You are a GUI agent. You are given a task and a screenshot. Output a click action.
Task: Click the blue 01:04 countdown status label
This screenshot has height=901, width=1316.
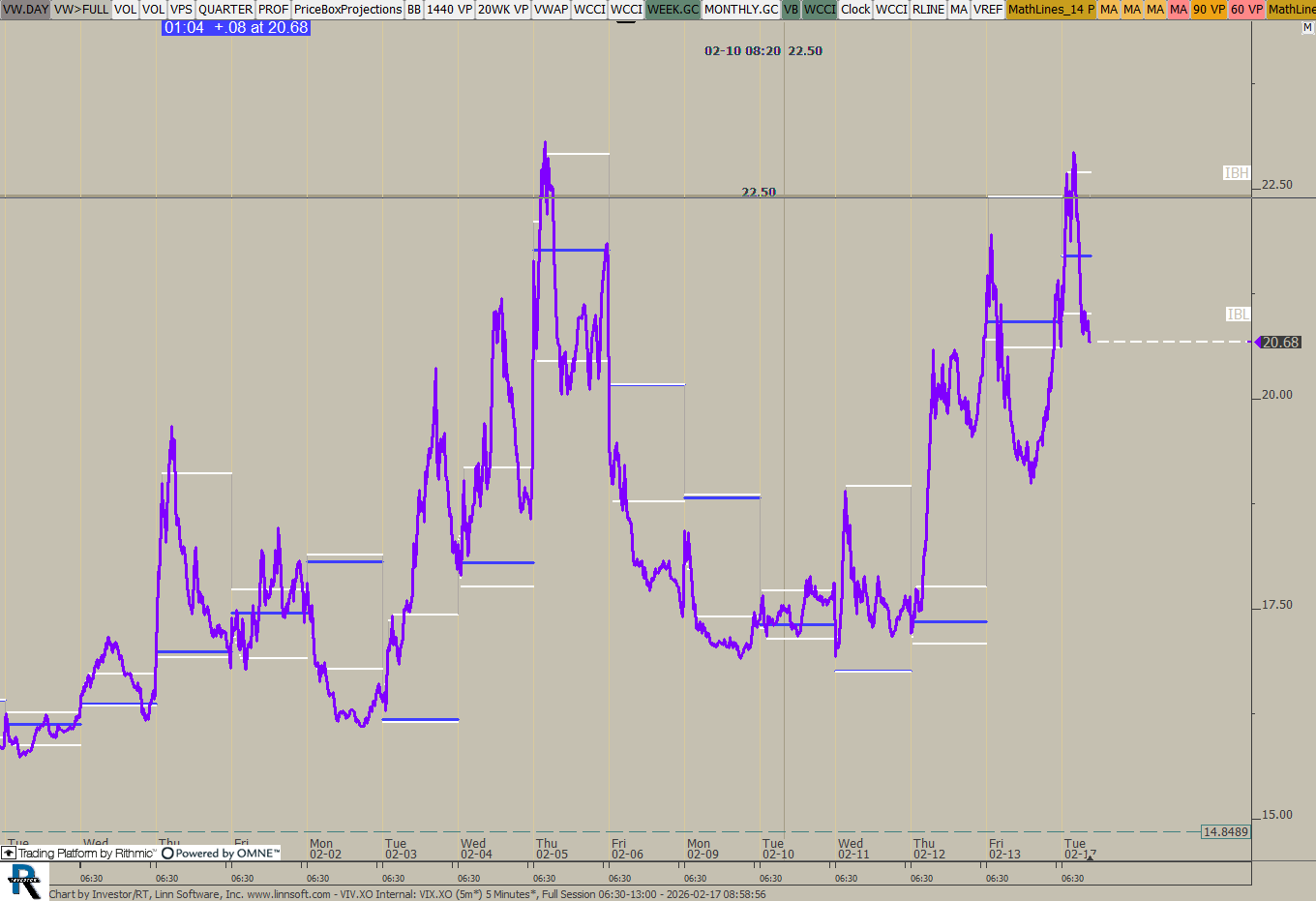click(x=236, y=28)
